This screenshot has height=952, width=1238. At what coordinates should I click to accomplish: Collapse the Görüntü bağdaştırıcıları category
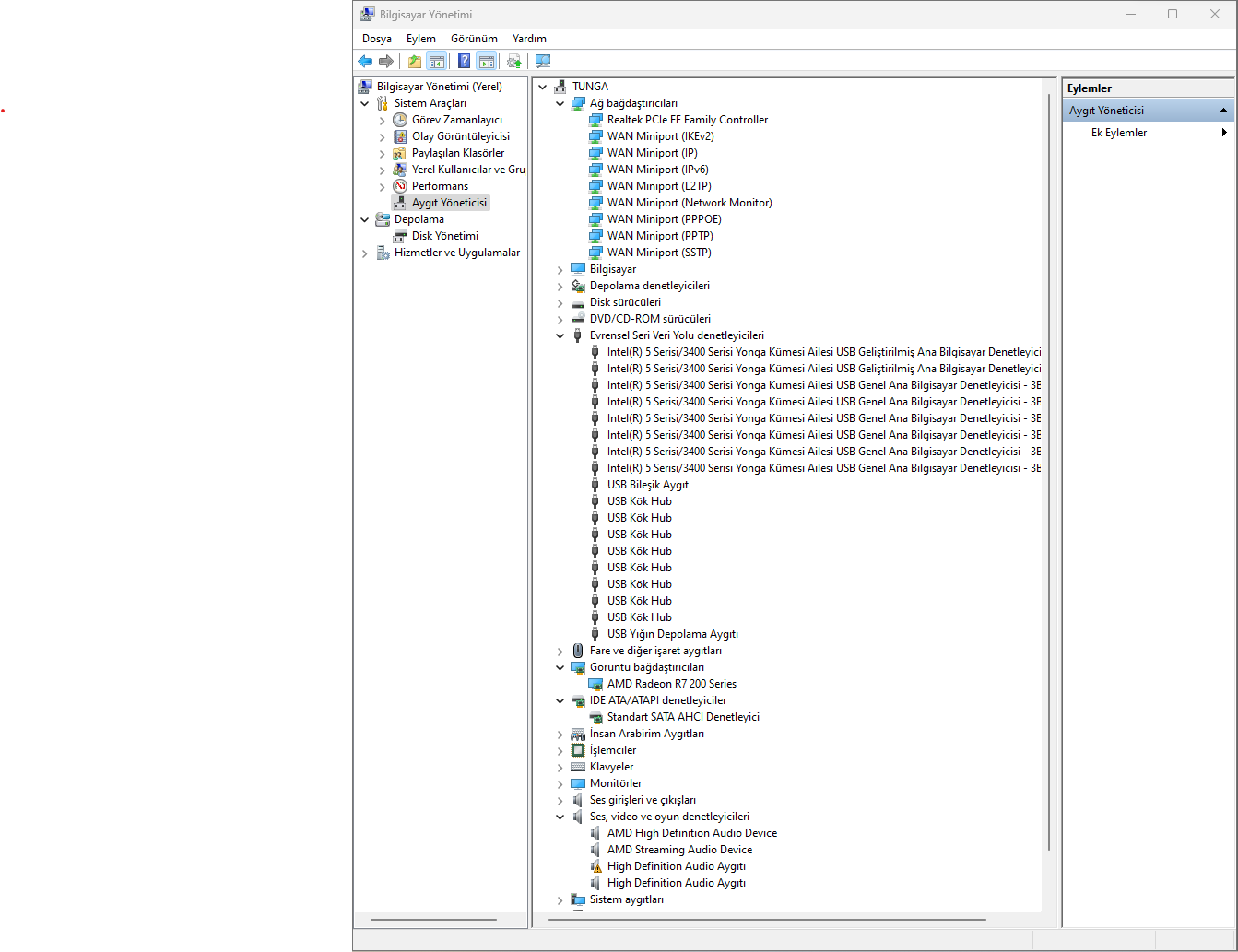560,667
